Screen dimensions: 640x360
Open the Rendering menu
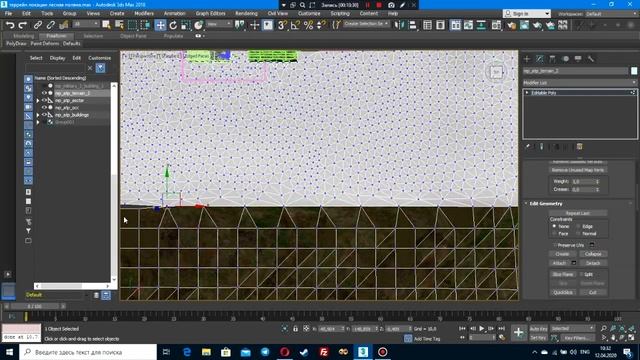246,13
